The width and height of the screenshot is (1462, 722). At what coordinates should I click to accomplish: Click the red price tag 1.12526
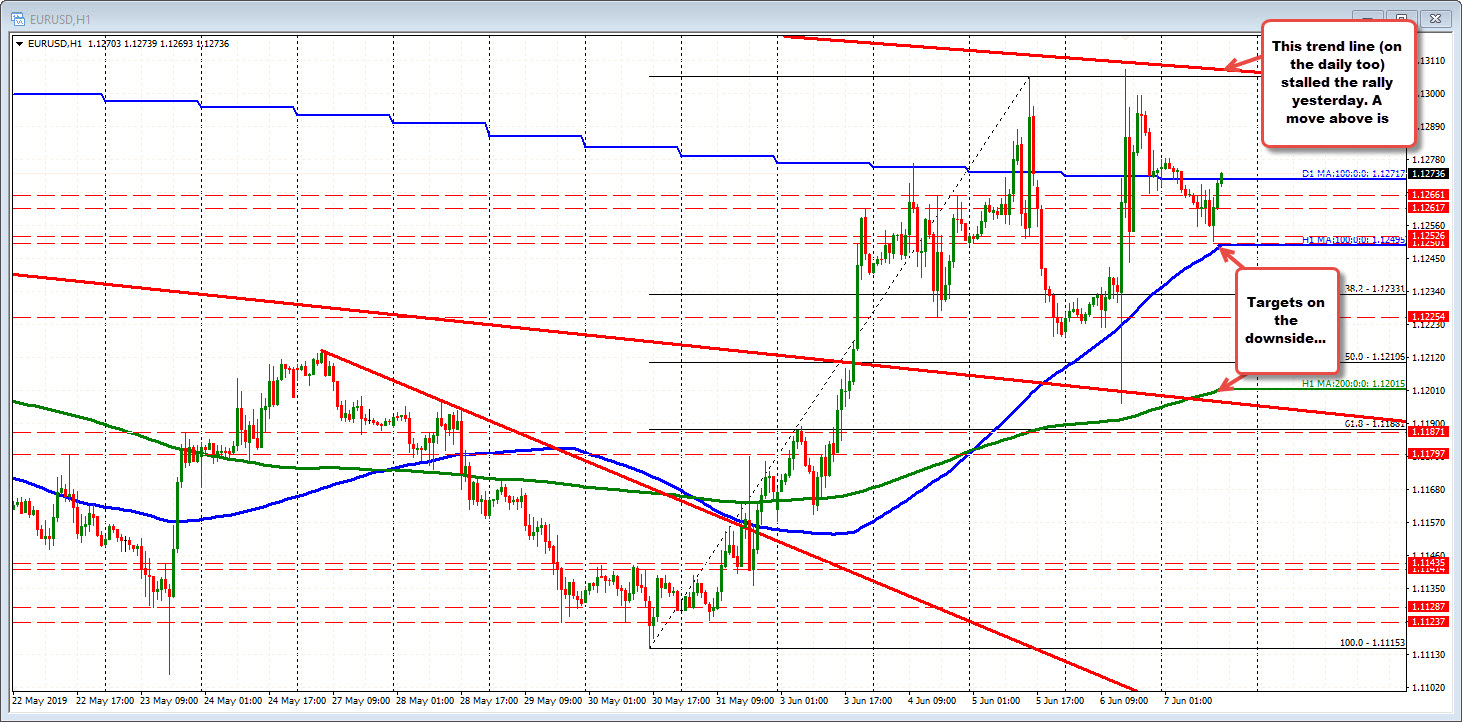[x=1428, y=235]
